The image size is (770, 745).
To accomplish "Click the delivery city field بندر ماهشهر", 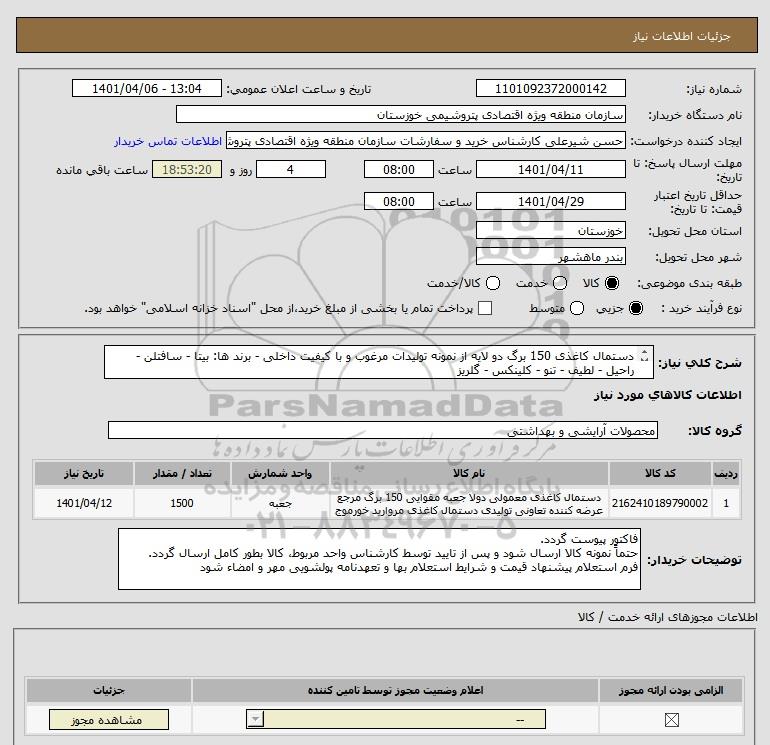I will [x=550, y=256].
